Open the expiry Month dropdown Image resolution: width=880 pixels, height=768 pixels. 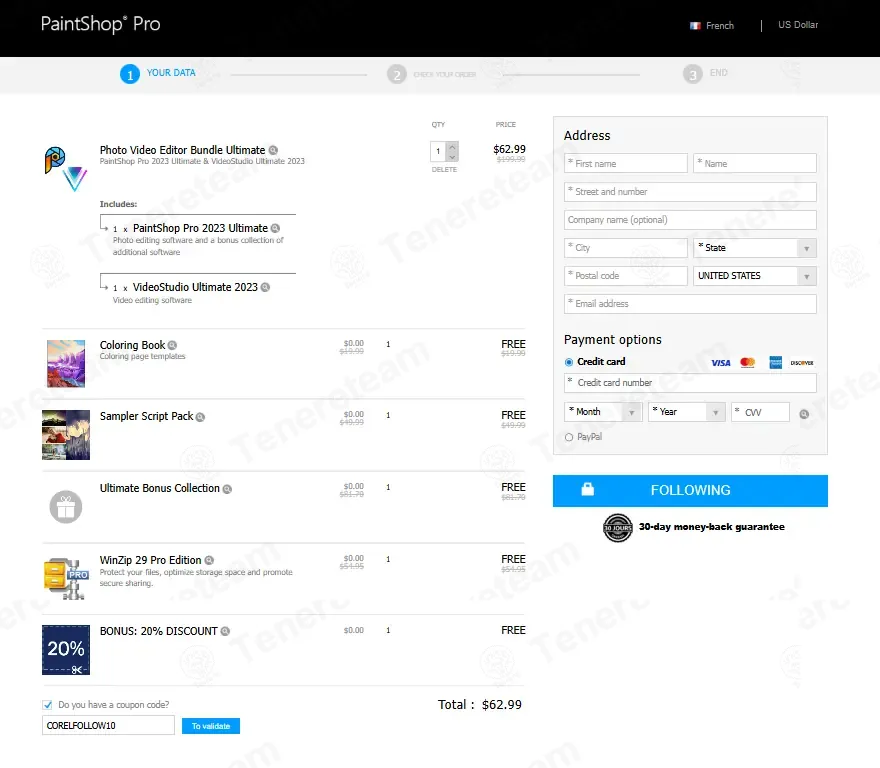click(603, 412)
